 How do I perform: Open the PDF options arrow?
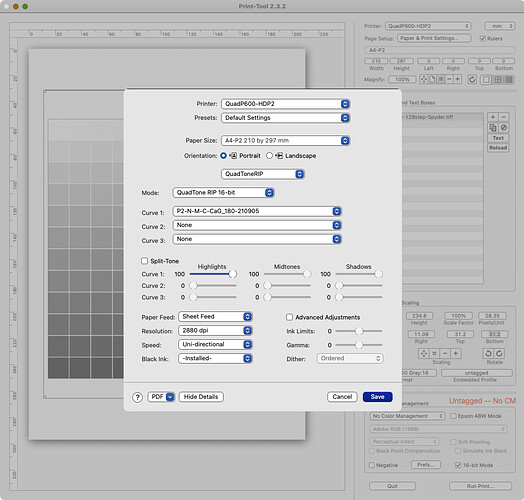click(170, 397)
